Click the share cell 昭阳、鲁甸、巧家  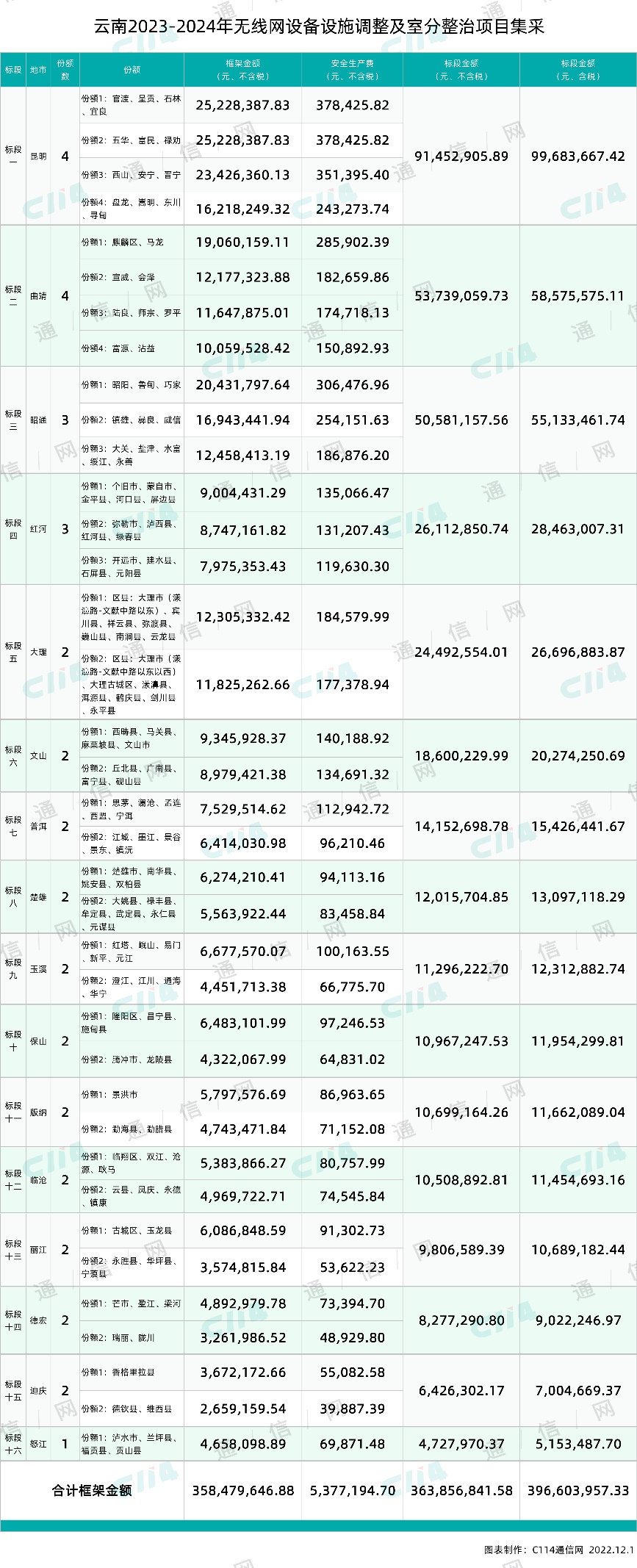point(131,385)
